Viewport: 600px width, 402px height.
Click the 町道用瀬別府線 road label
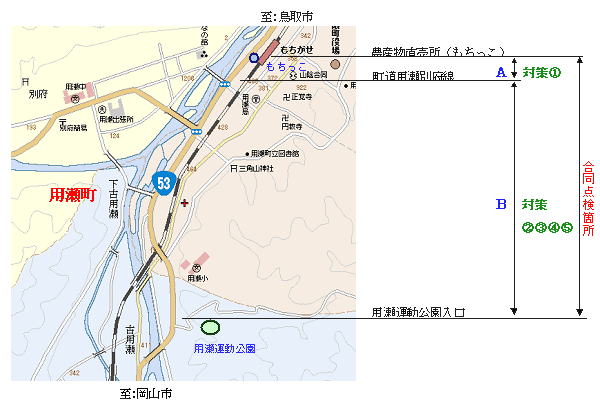pos(413,76)
